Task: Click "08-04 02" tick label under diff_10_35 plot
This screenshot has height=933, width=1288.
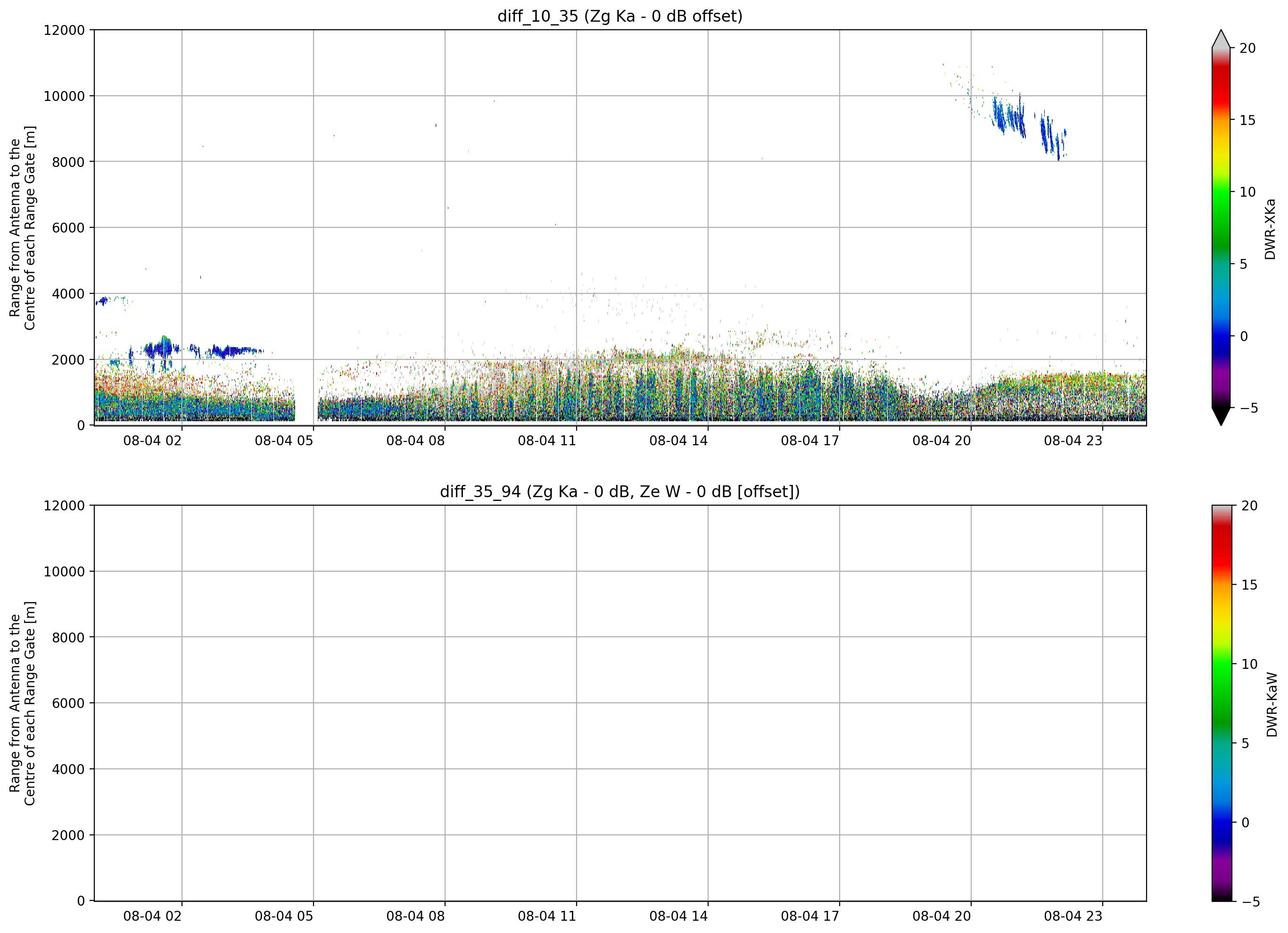Action: pyautogui.click(x=152, y=441)
